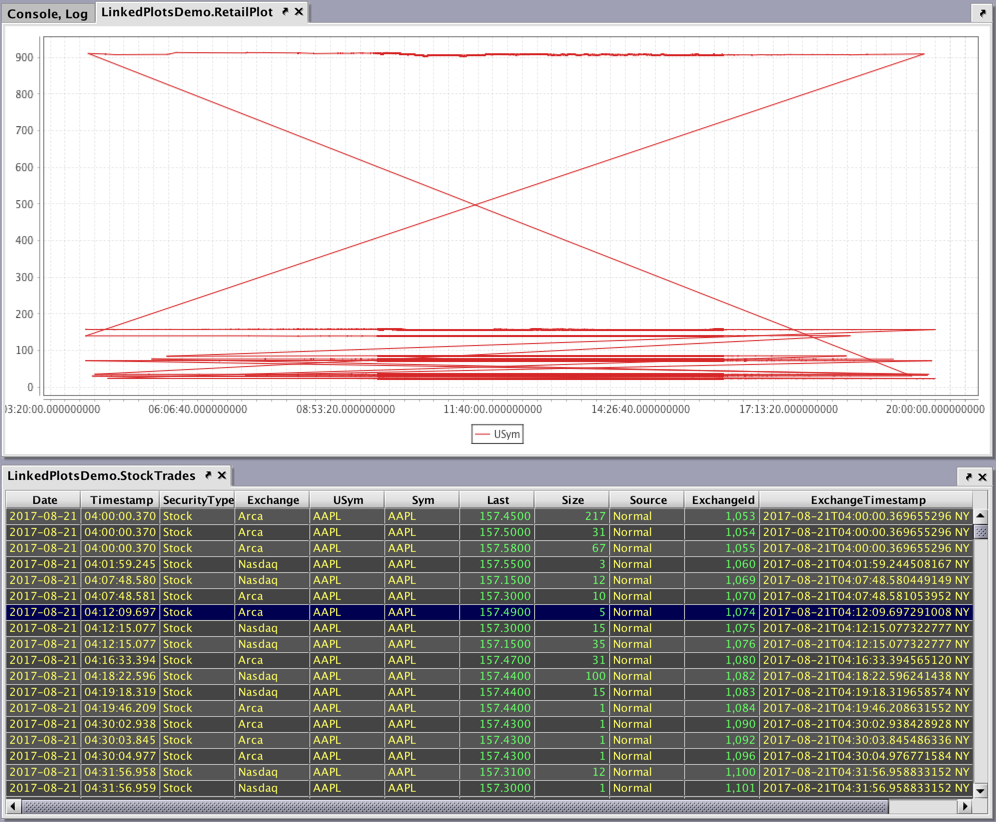Image resolution: width=996 pixels, height=822 pixels.
Task: Switch to the Console, Log tab
Action: pos(48,13)
